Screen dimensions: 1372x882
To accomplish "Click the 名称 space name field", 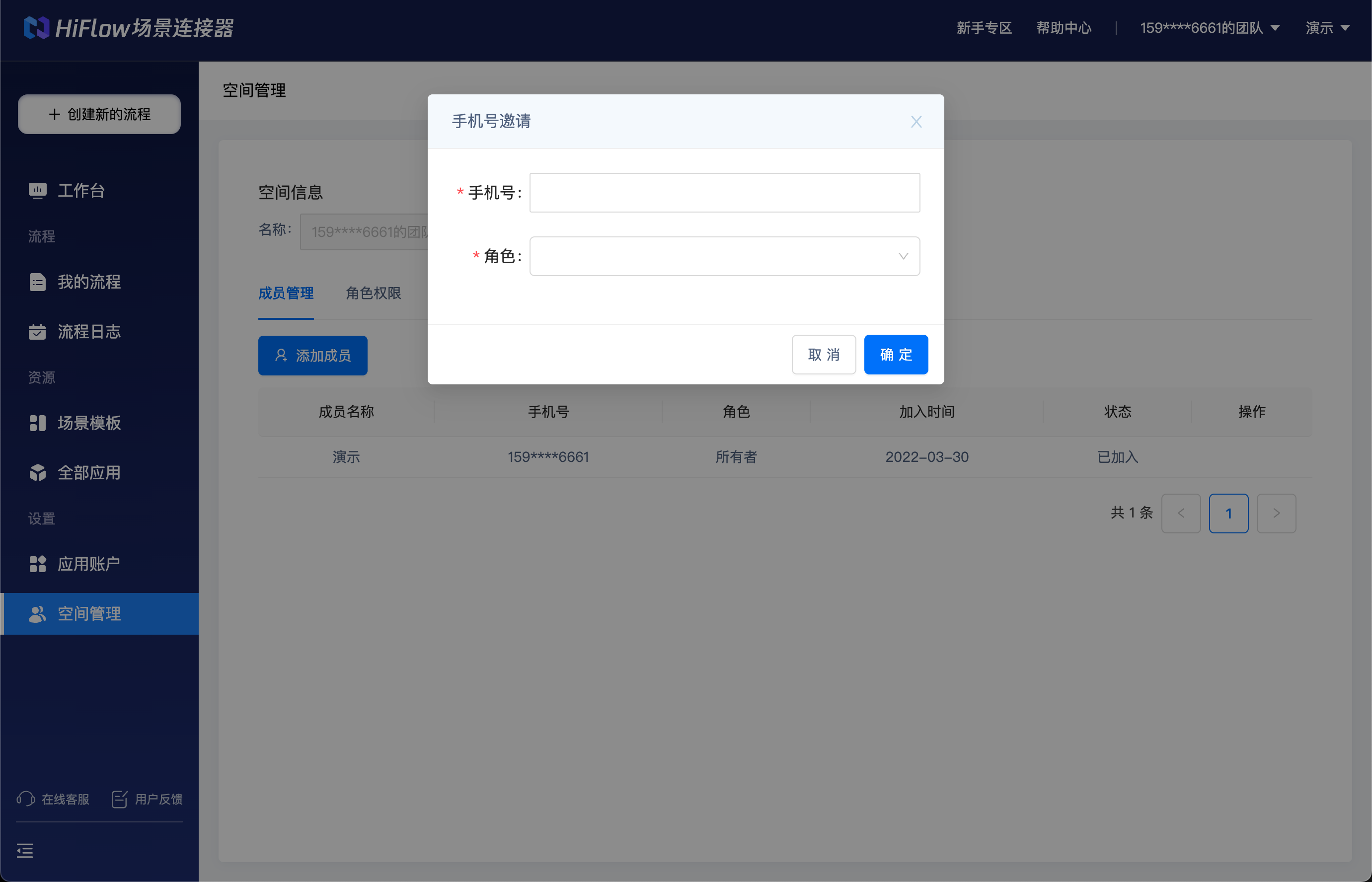I will 364,231.
